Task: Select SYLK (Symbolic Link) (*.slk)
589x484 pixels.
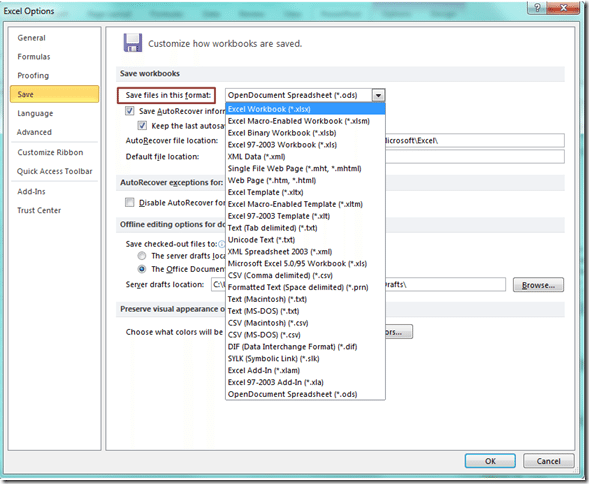Action: (x=305, y=358)
